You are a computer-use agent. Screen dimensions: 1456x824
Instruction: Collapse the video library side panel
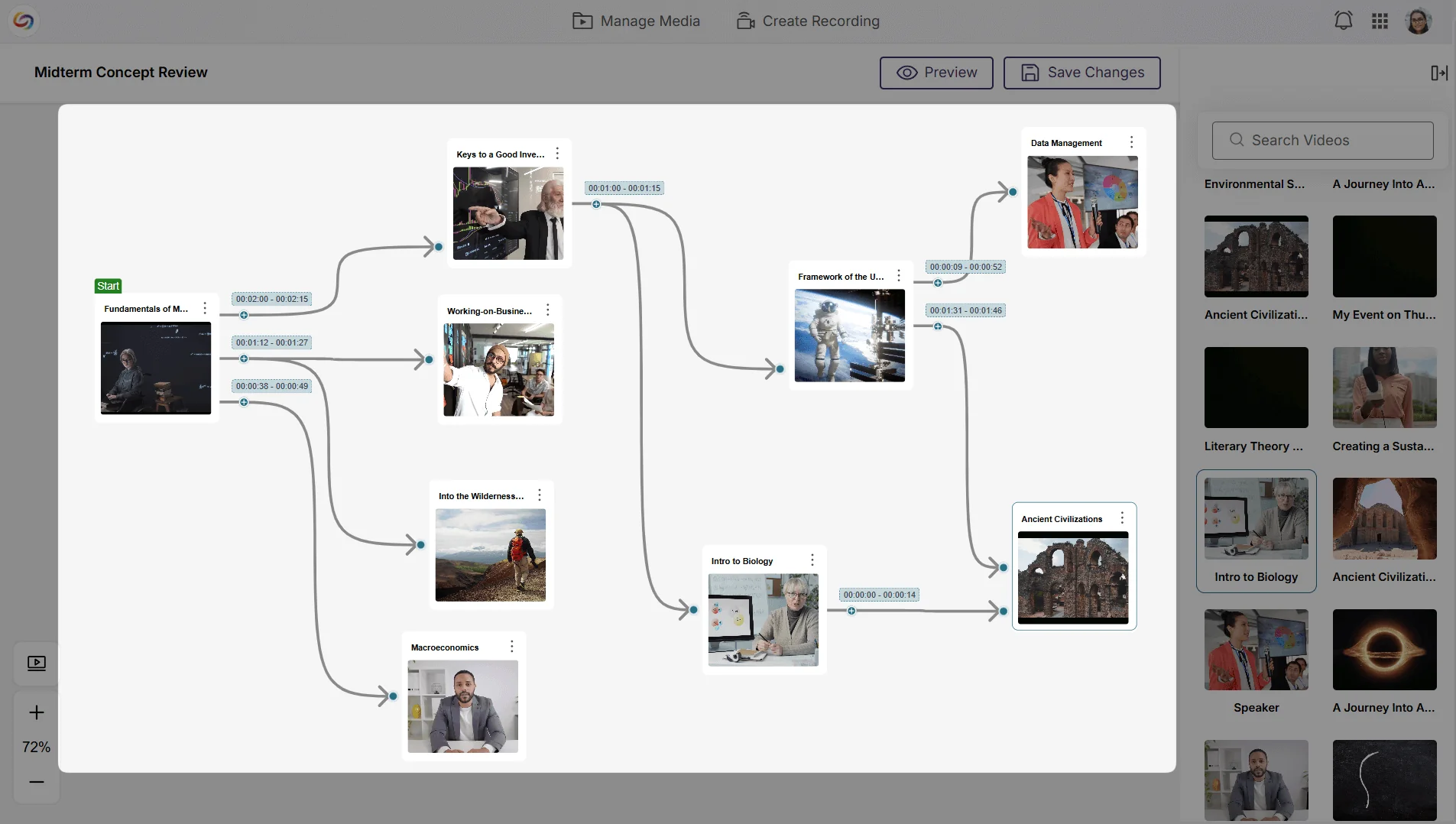pyautogui.click(x=1438, y=73)
